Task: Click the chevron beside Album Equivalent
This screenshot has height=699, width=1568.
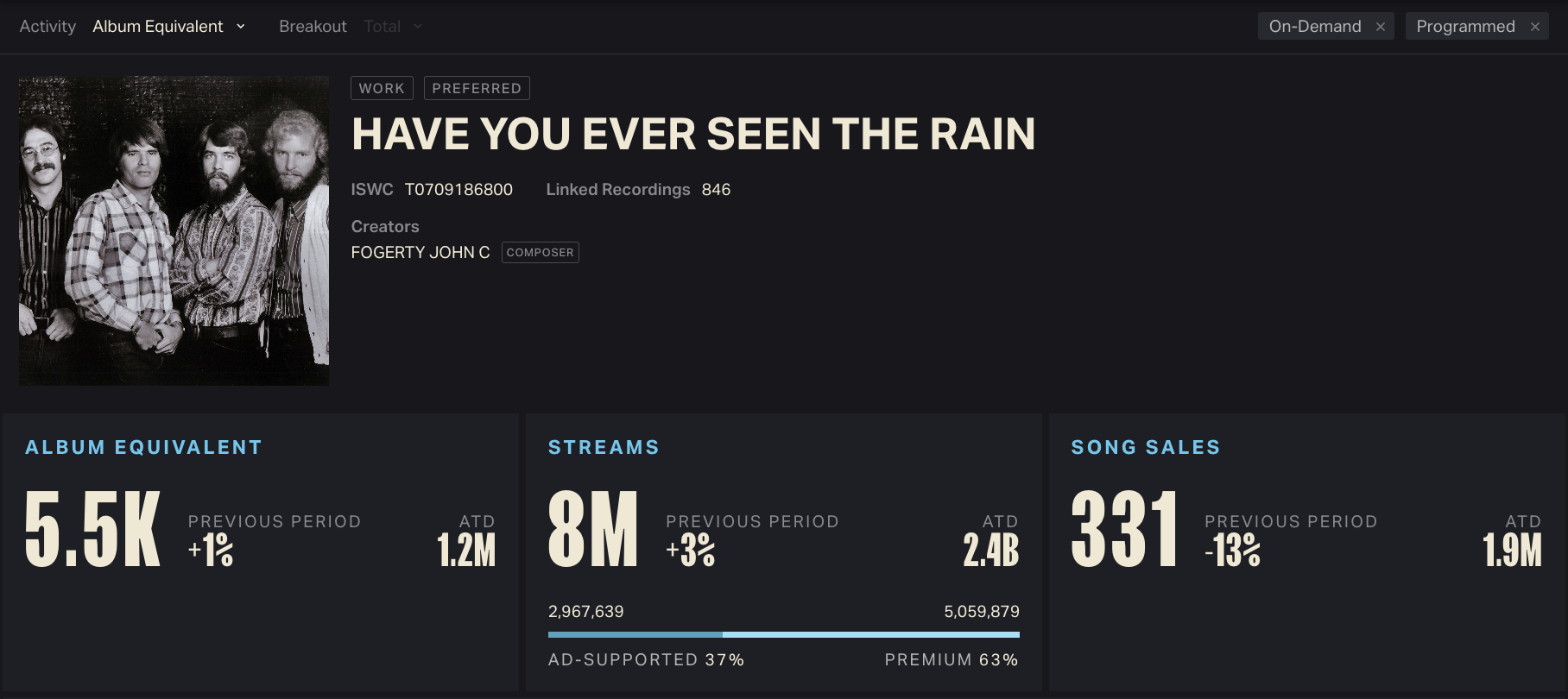Action: tap(240, 27)
